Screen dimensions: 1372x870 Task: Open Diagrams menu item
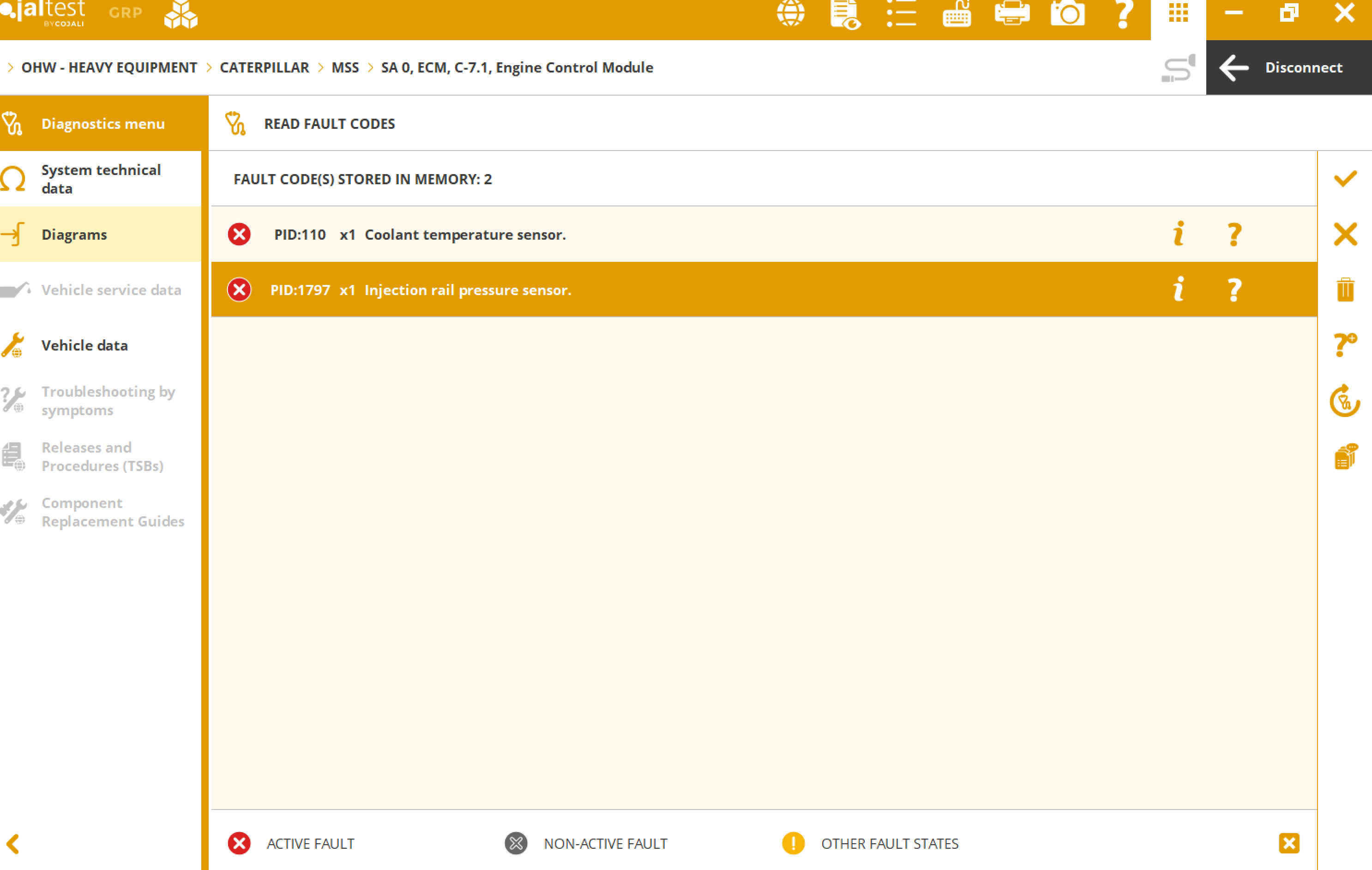pos(101,234)
